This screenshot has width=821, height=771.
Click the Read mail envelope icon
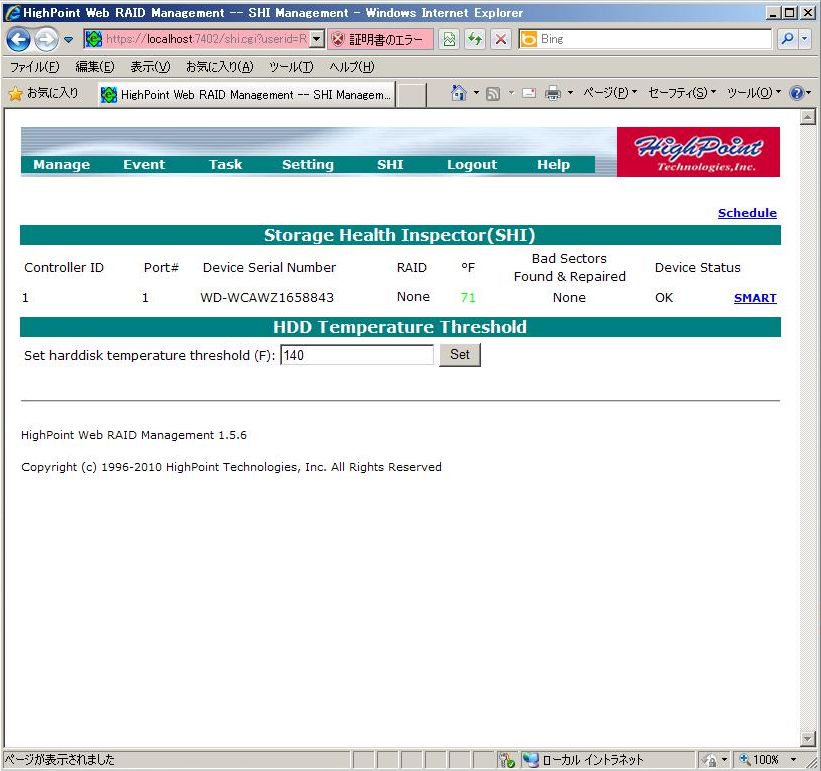click(x=529, y=94)
